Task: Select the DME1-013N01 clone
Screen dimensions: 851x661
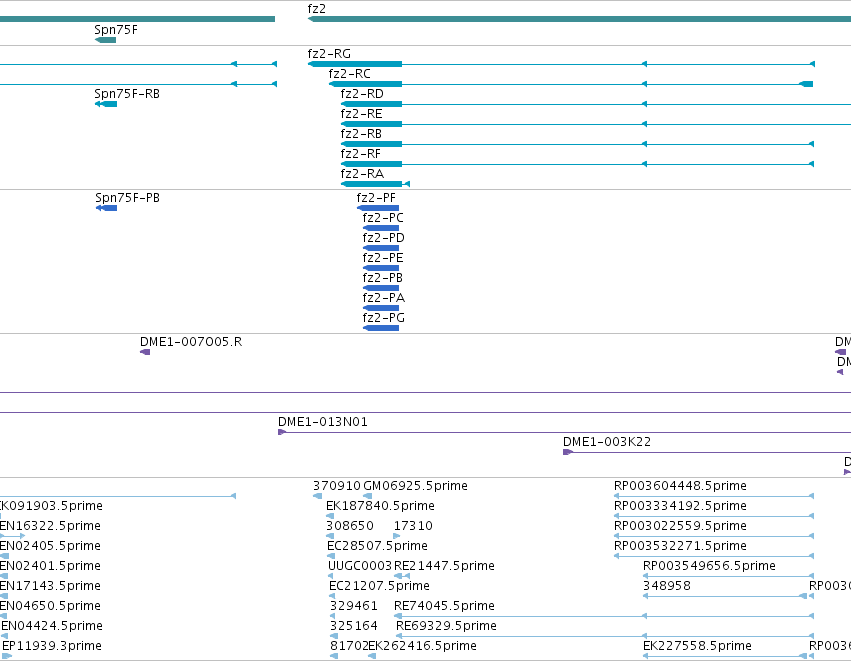Action: 564,432
